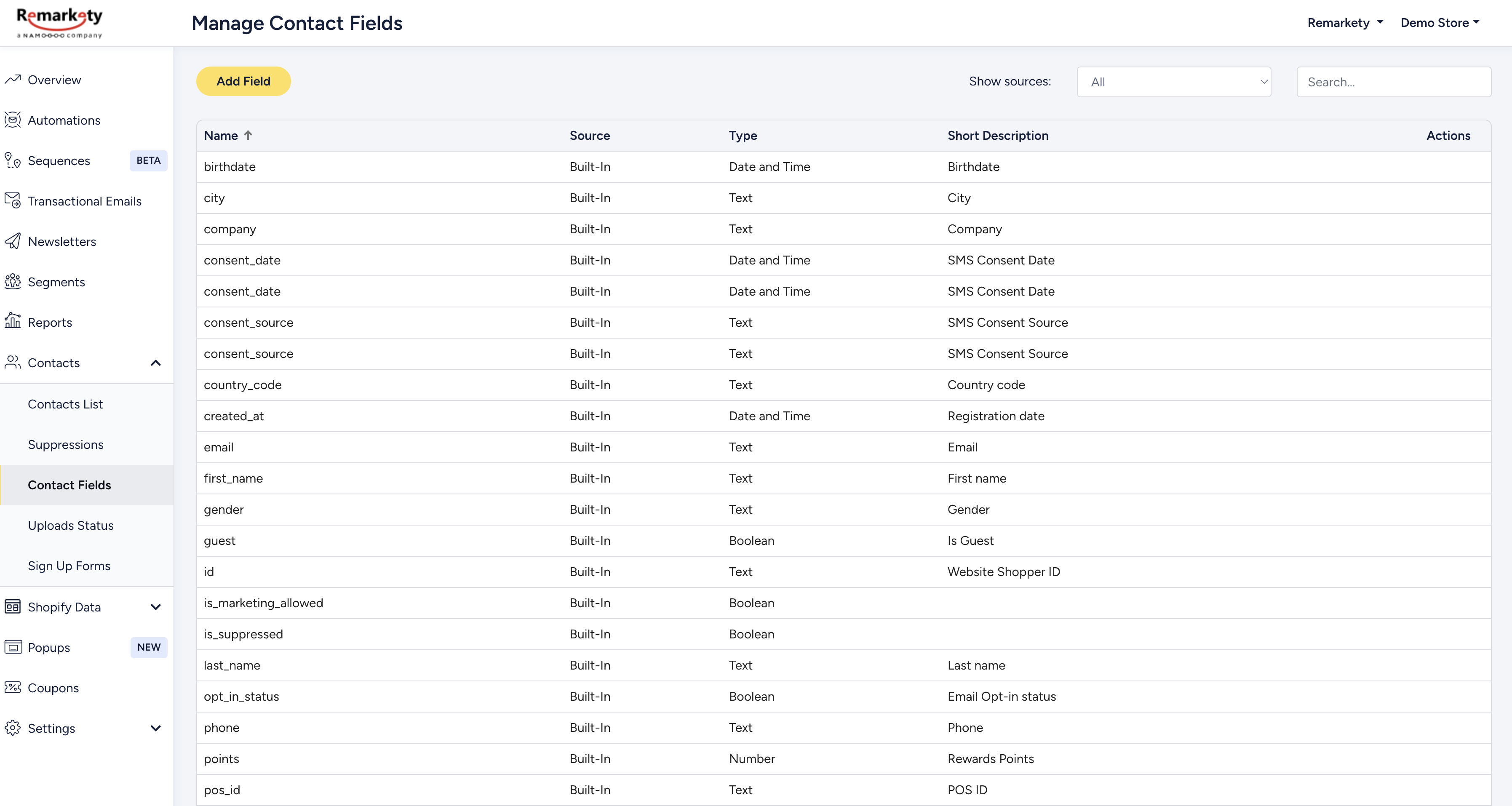
Task: Click the Sequences pin icon
Action: tap(12, 160)
